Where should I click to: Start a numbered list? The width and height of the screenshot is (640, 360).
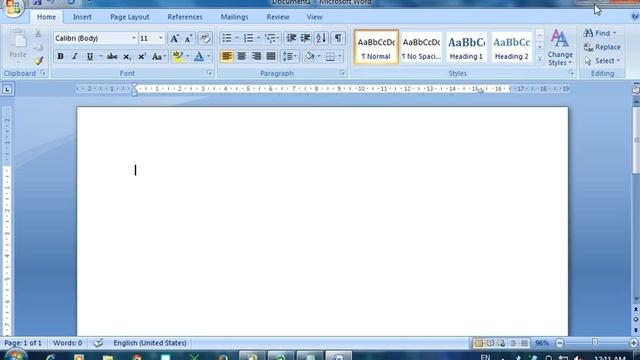click(248, 38)
